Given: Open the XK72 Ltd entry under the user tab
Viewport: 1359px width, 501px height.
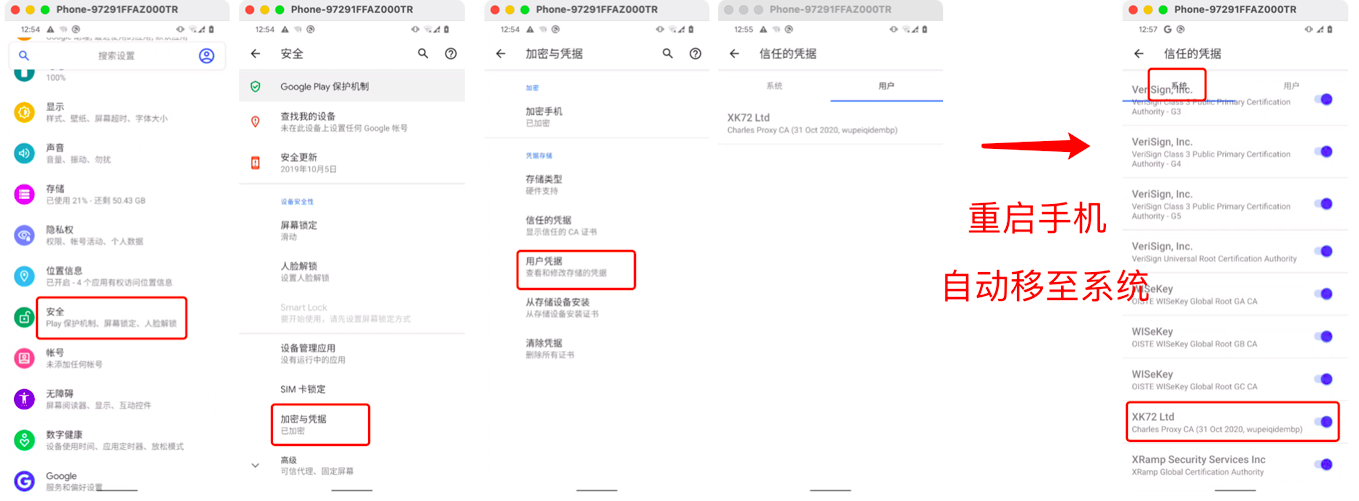Looking at the screenshot, I should point(831,123).
